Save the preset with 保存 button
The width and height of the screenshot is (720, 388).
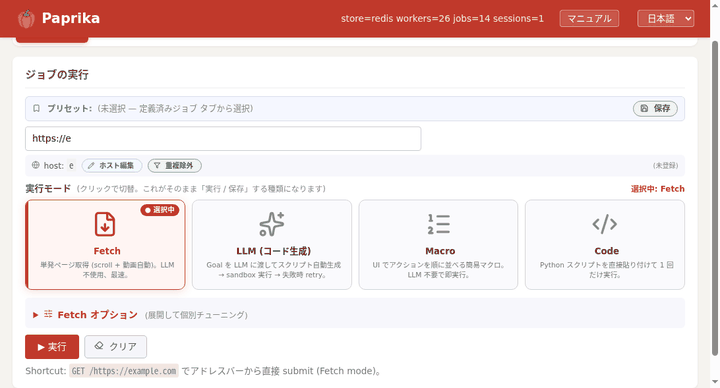655,108
